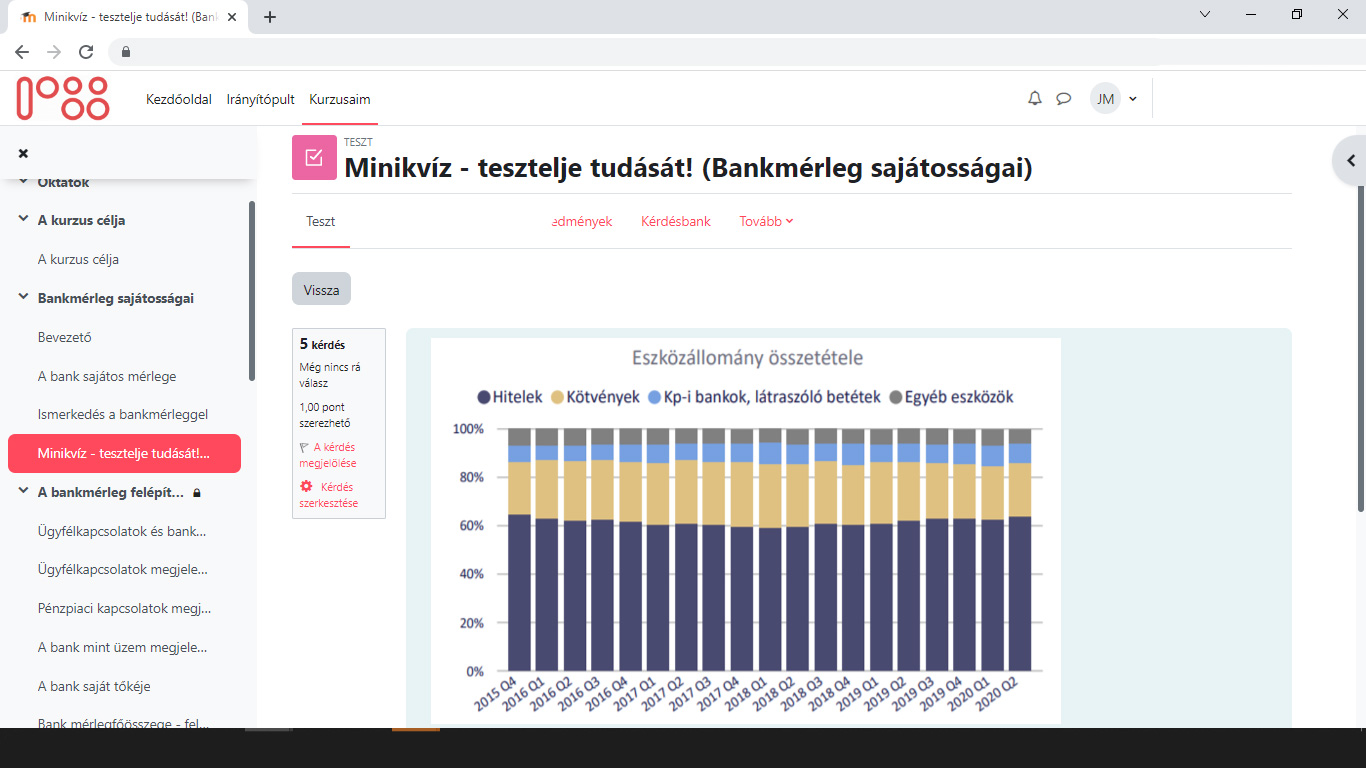Screen dimensions: 1366x768
Task: Open the notifications bell icon
Action: click(x=1035, y=98)
